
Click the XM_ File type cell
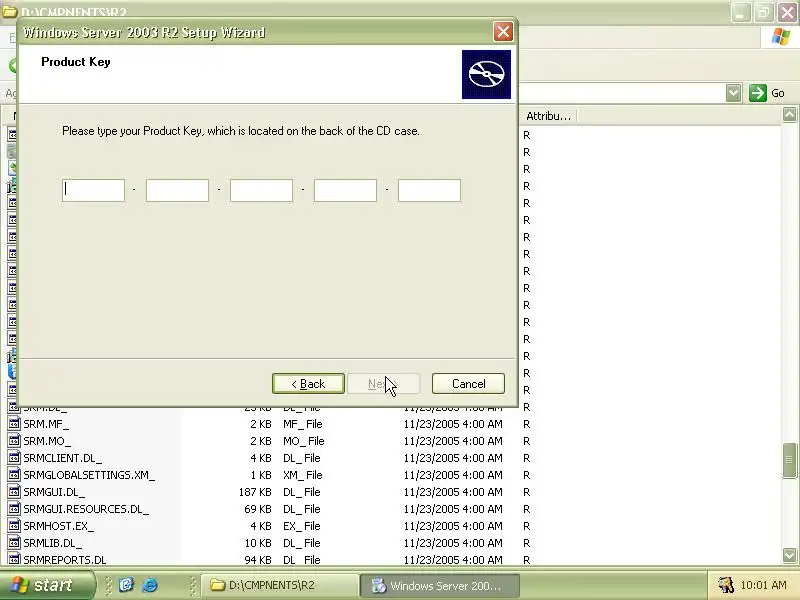pos(303,475)
